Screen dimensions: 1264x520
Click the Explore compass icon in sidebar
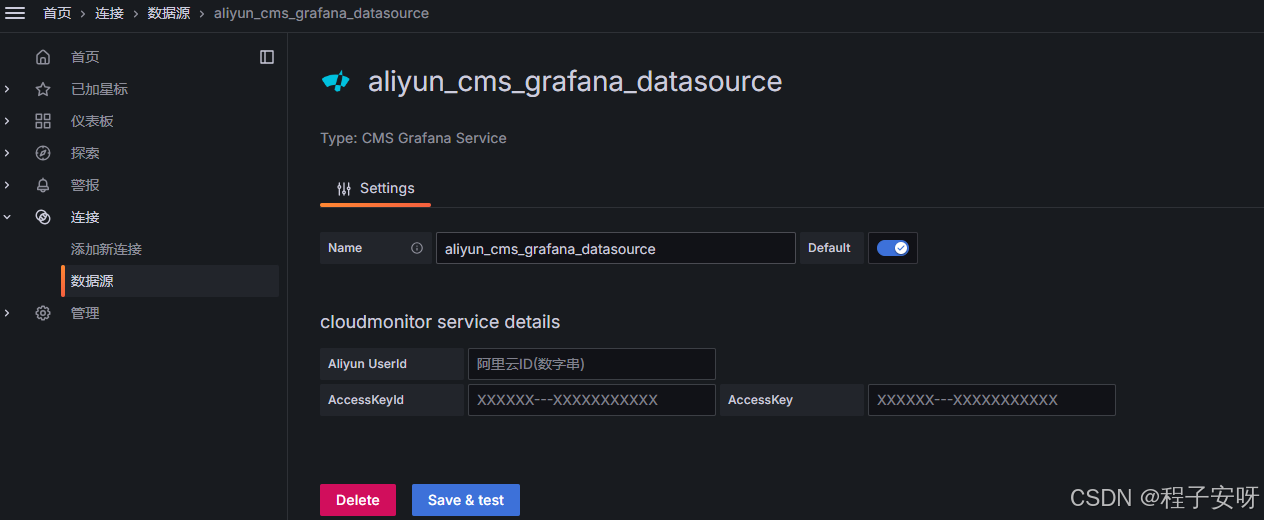tap(43, 153)
